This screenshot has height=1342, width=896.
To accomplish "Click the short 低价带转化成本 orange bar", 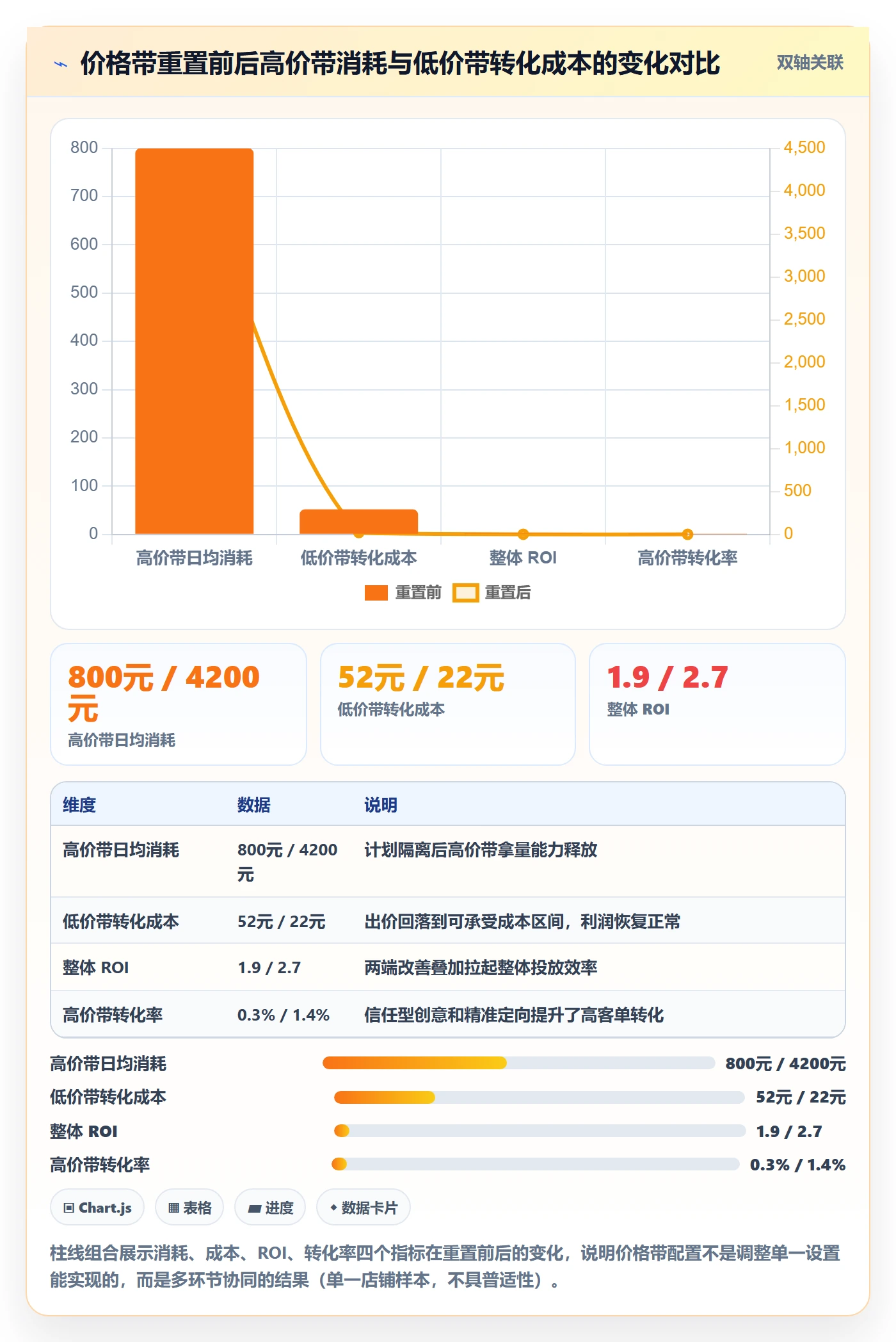I will pos(358,521).
